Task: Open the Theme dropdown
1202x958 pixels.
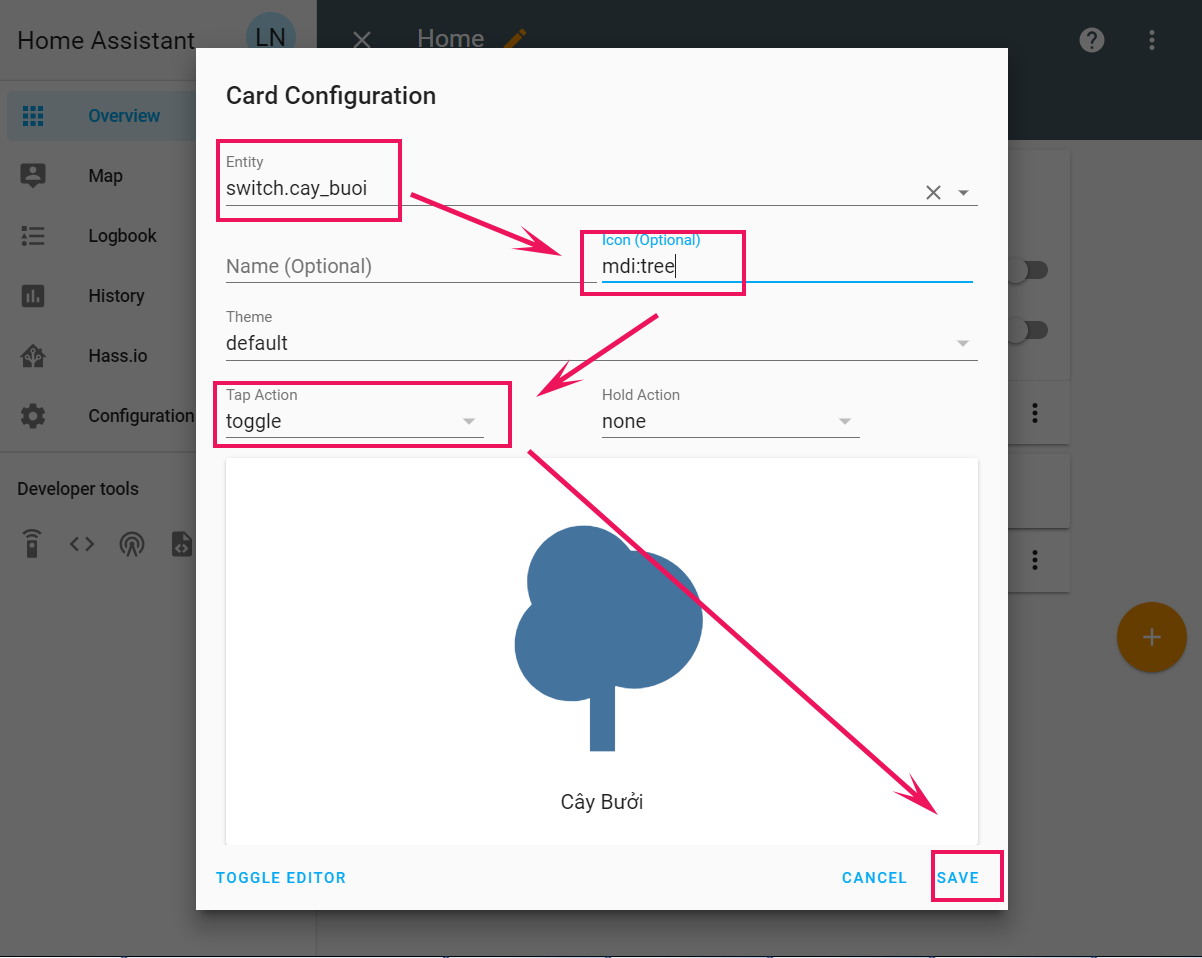Action: point(601,343)
